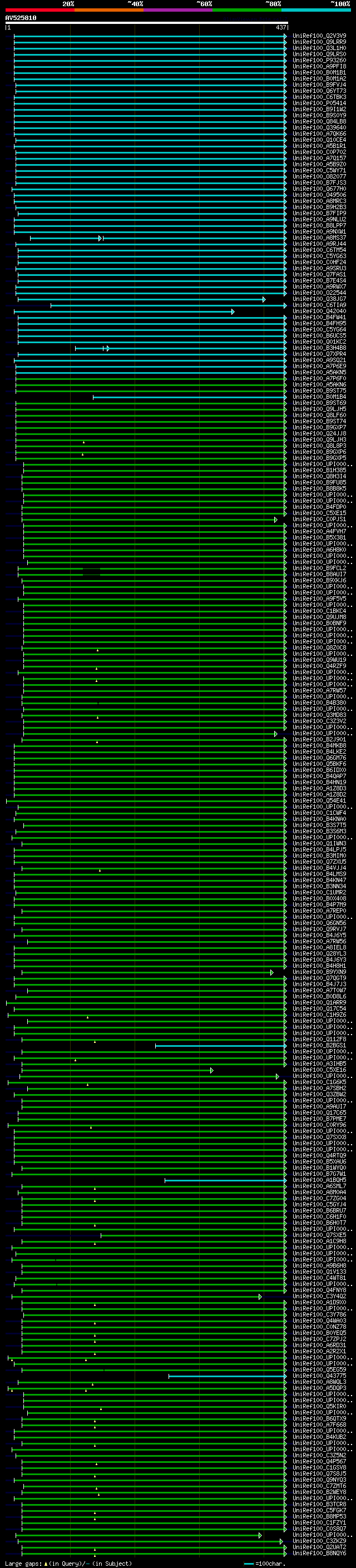Click hit label UniRef100_C5WY71
Image resolution: width=356 pixels, height=1568 pixels.
point(319,170)
